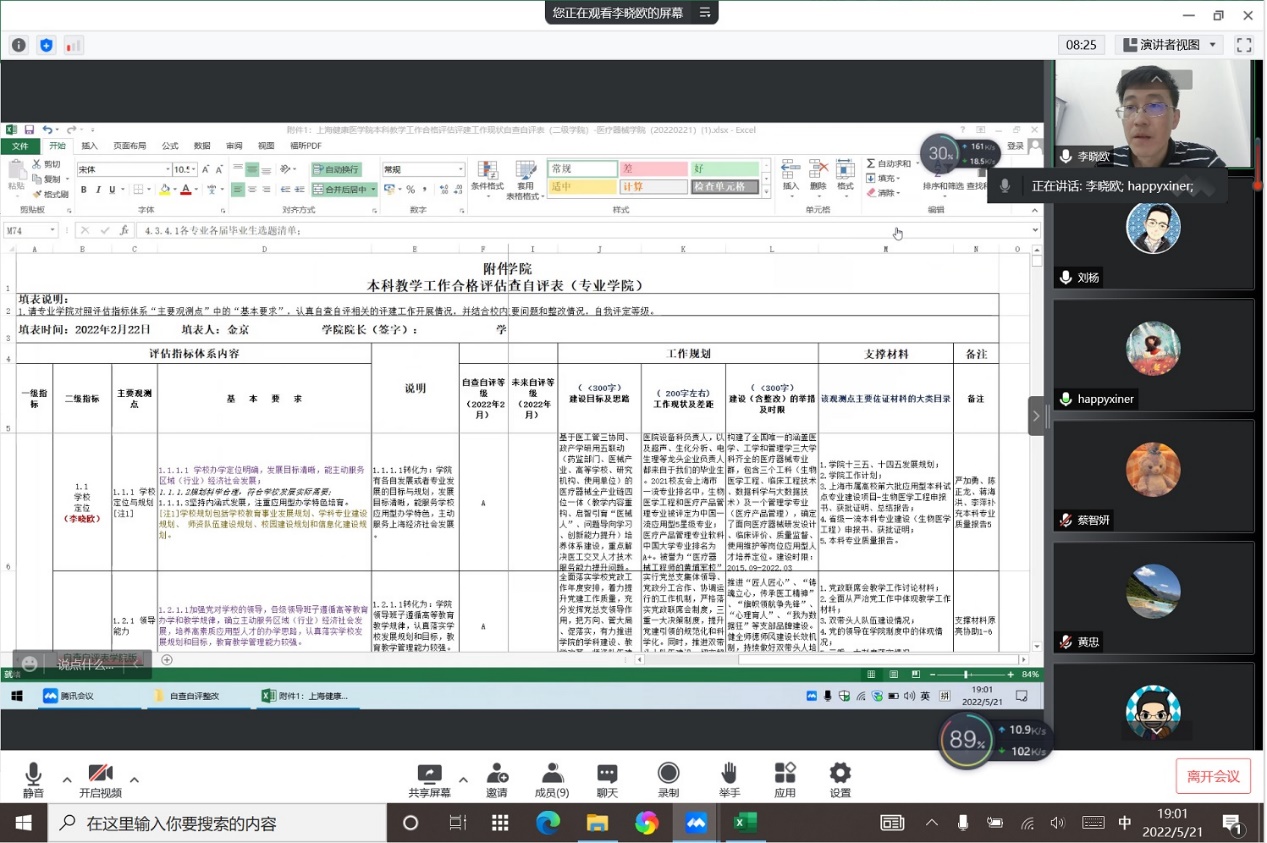
Task: Click the blue security shield icon
Action: coord(46,45)
